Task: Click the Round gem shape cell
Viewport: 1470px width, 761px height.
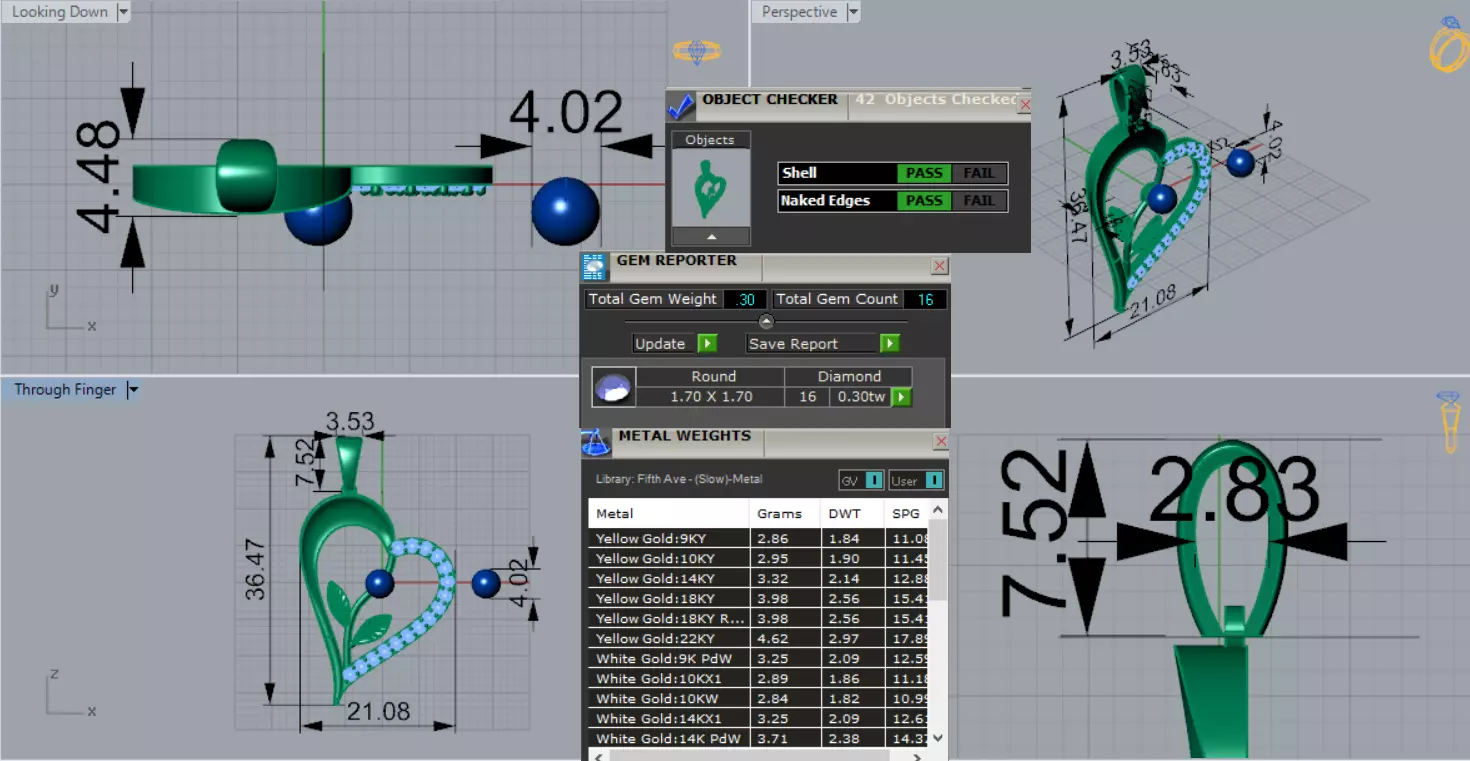Action: point(712,377)
